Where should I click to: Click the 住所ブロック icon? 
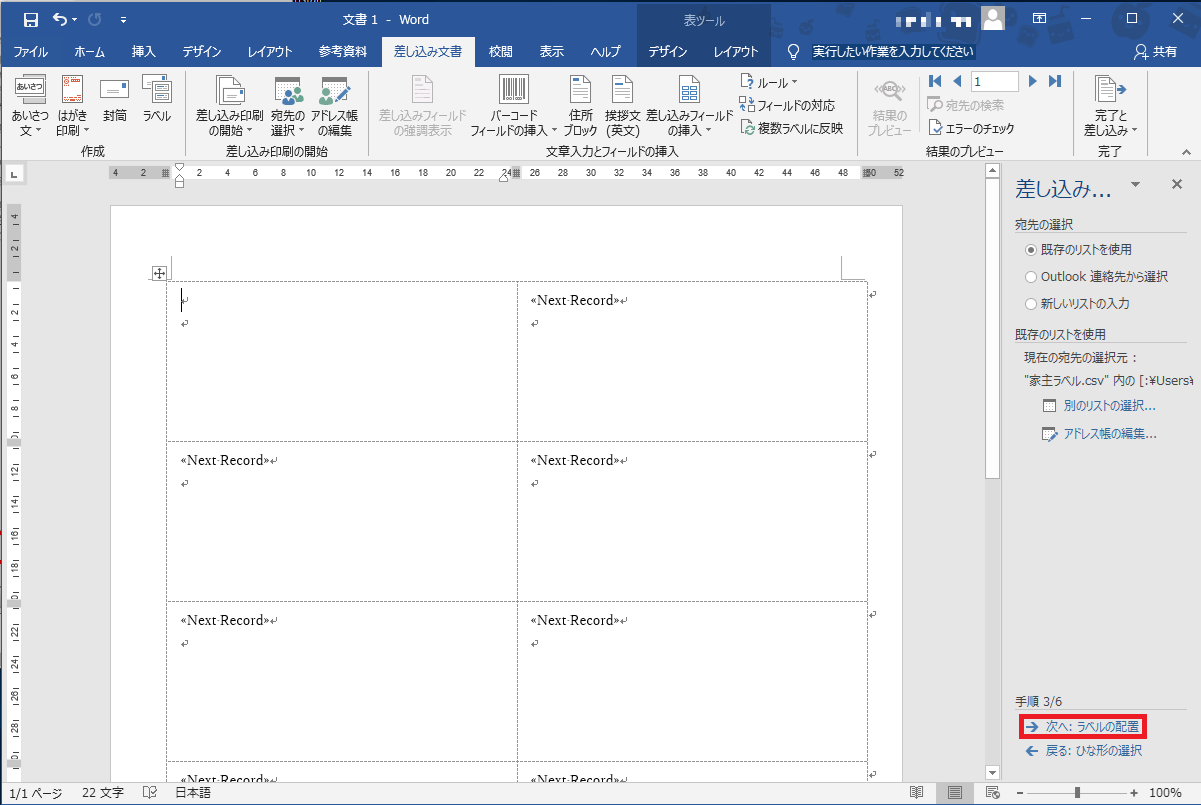tap(580, 107)
